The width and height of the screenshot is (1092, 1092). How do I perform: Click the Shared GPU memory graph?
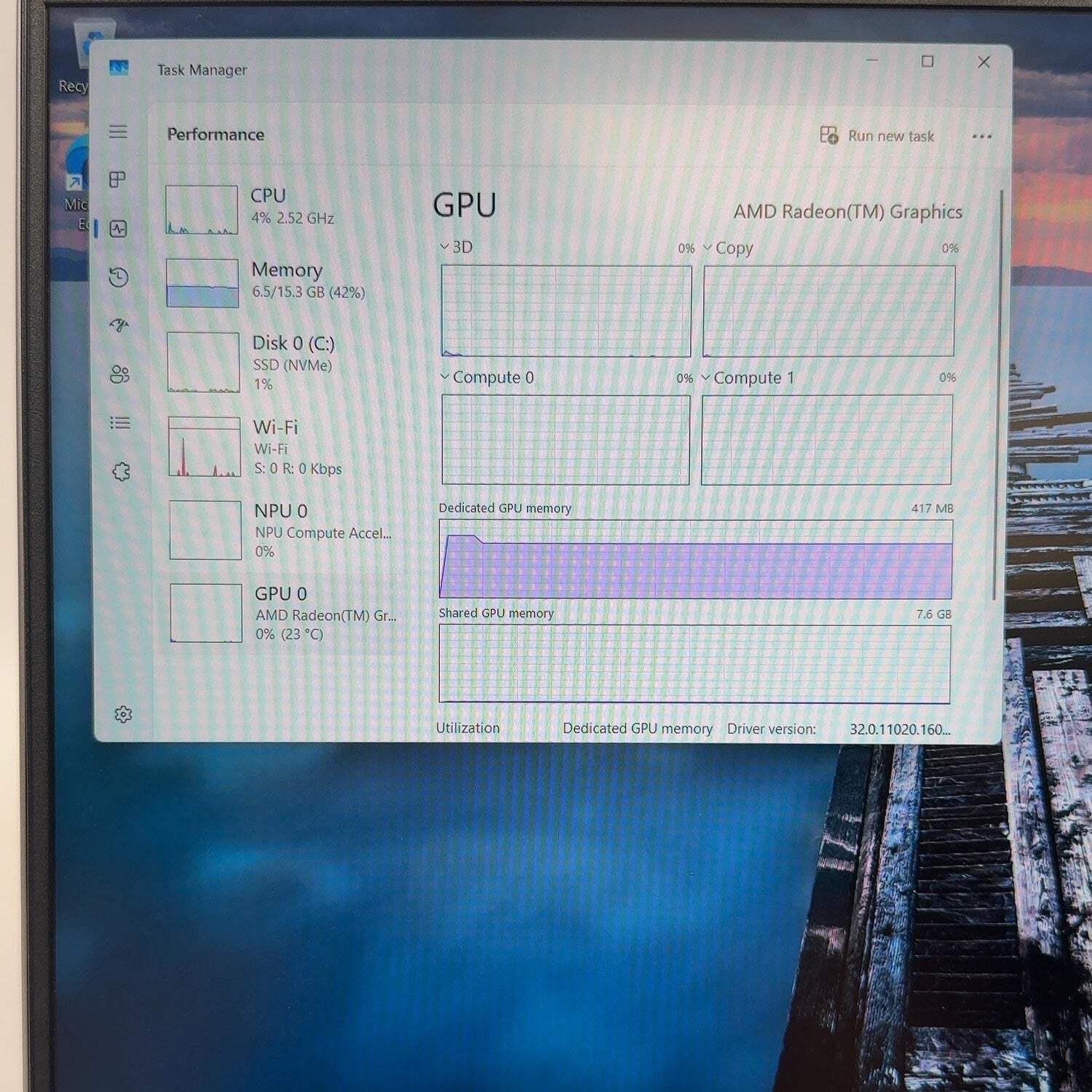point(695,664)
